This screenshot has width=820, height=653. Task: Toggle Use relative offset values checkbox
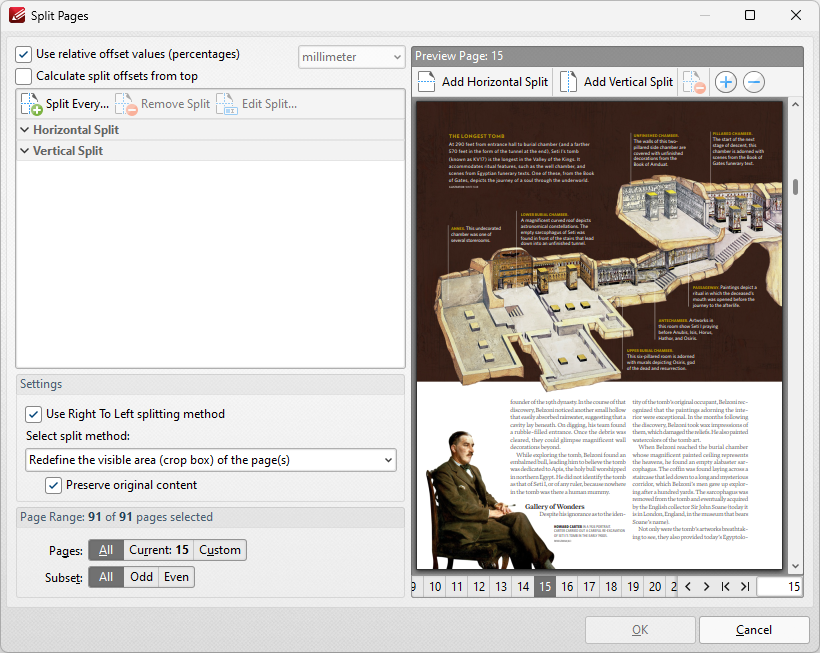[24, 54]
